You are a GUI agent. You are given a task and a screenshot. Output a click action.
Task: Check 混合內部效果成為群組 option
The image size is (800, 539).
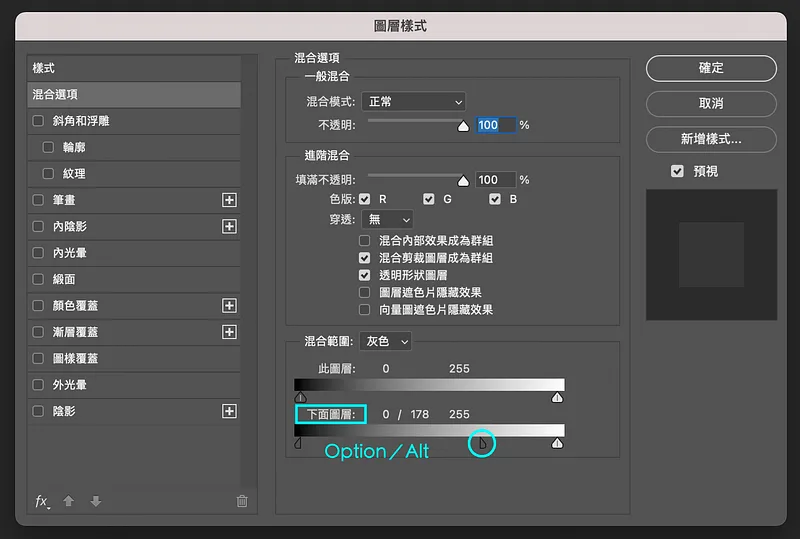364,240
